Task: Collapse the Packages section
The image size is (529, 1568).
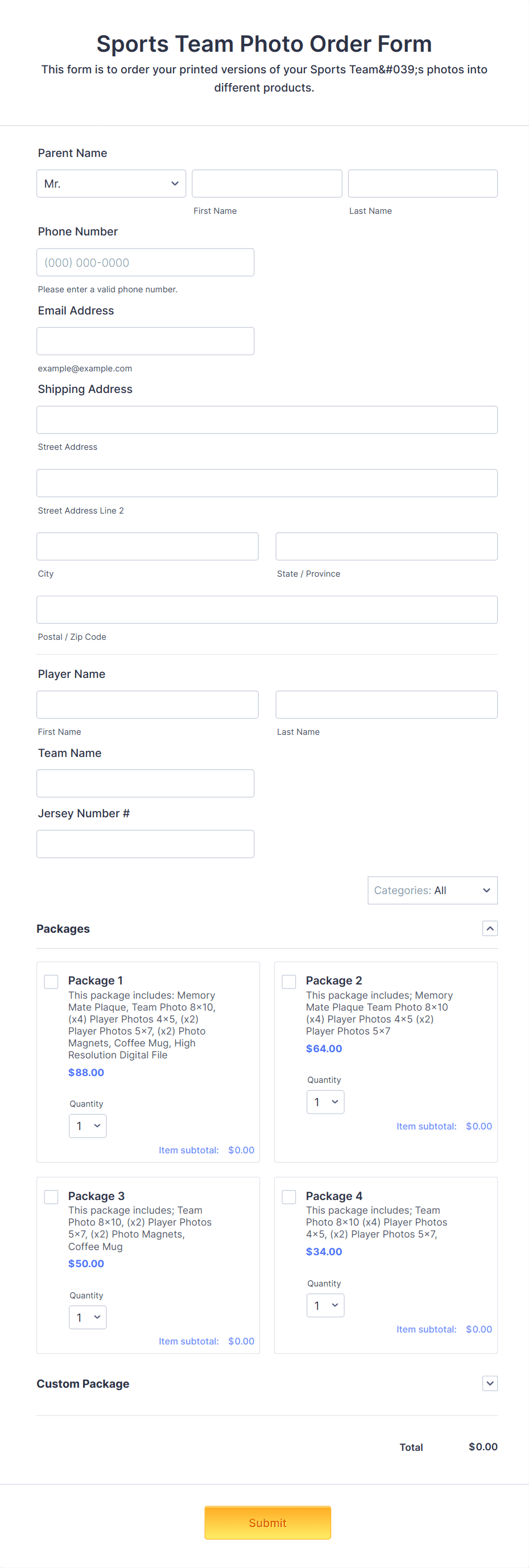Action: click(489, 928)
